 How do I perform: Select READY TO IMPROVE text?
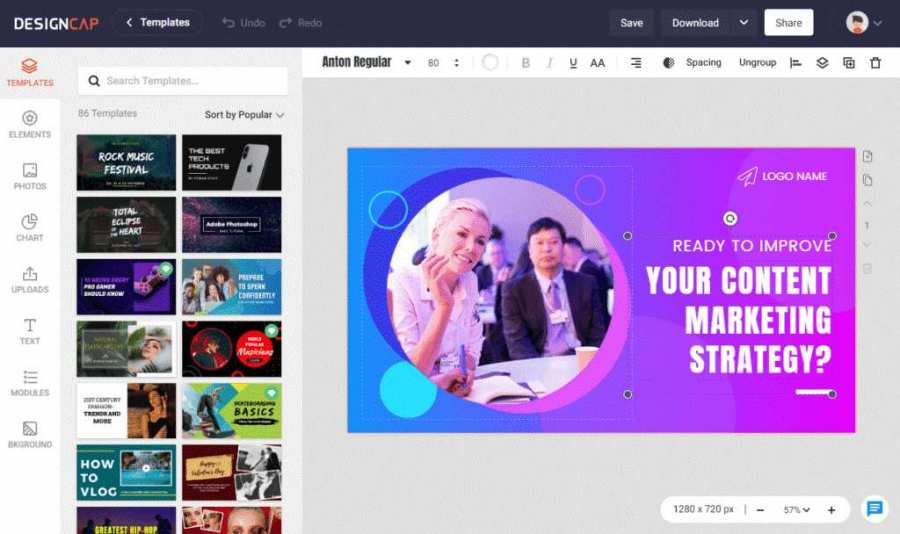click(752, 246)
